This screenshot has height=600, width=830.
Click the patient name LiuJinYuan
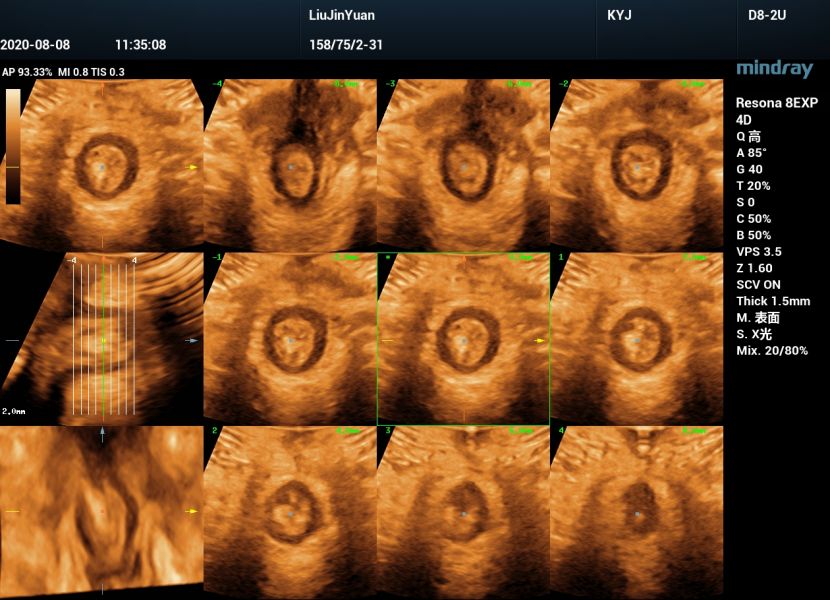(342, 16)
